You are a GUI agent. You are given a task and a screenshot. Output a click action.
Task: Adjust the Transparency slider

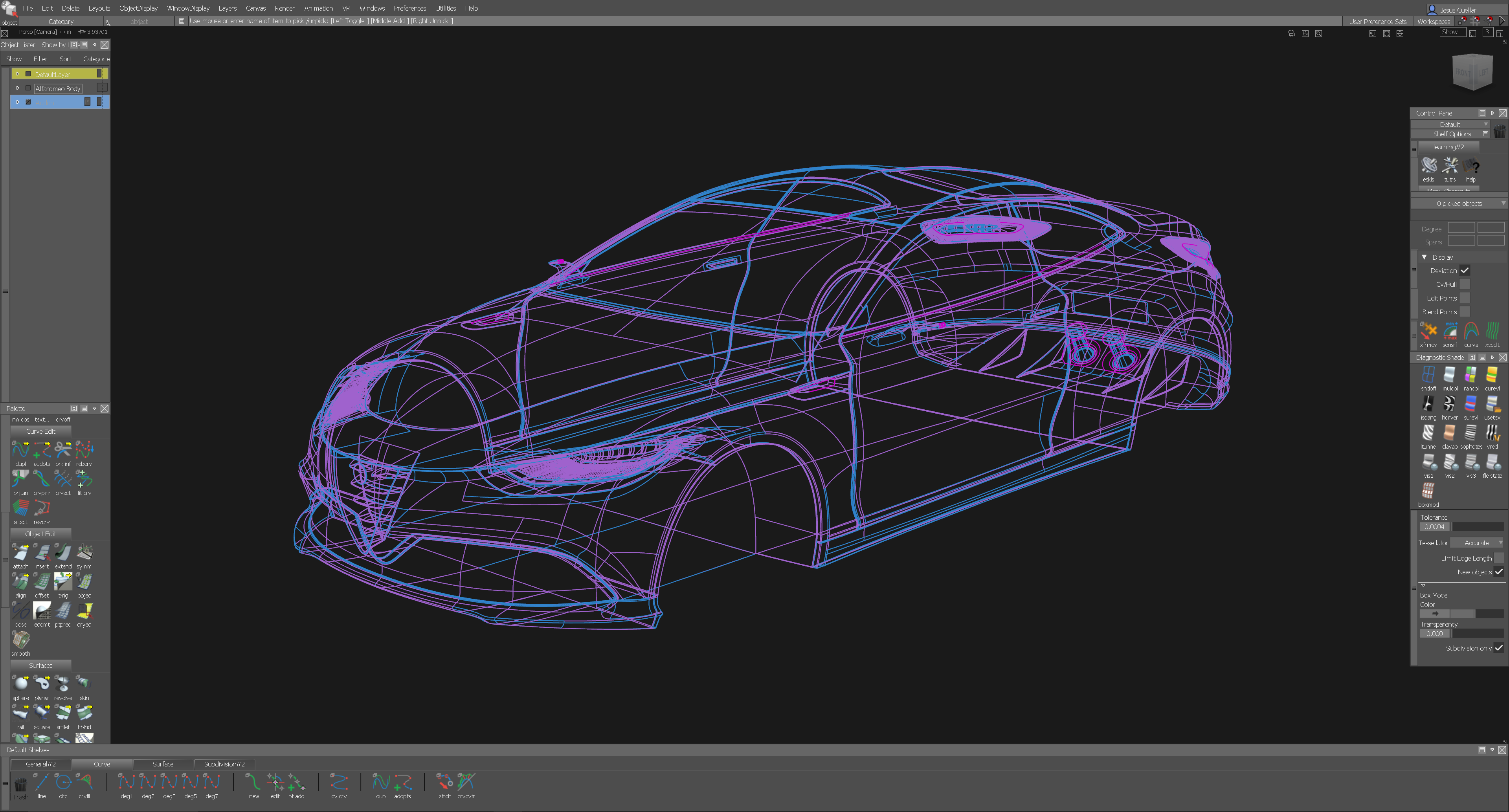click(x=1477, y=633)
